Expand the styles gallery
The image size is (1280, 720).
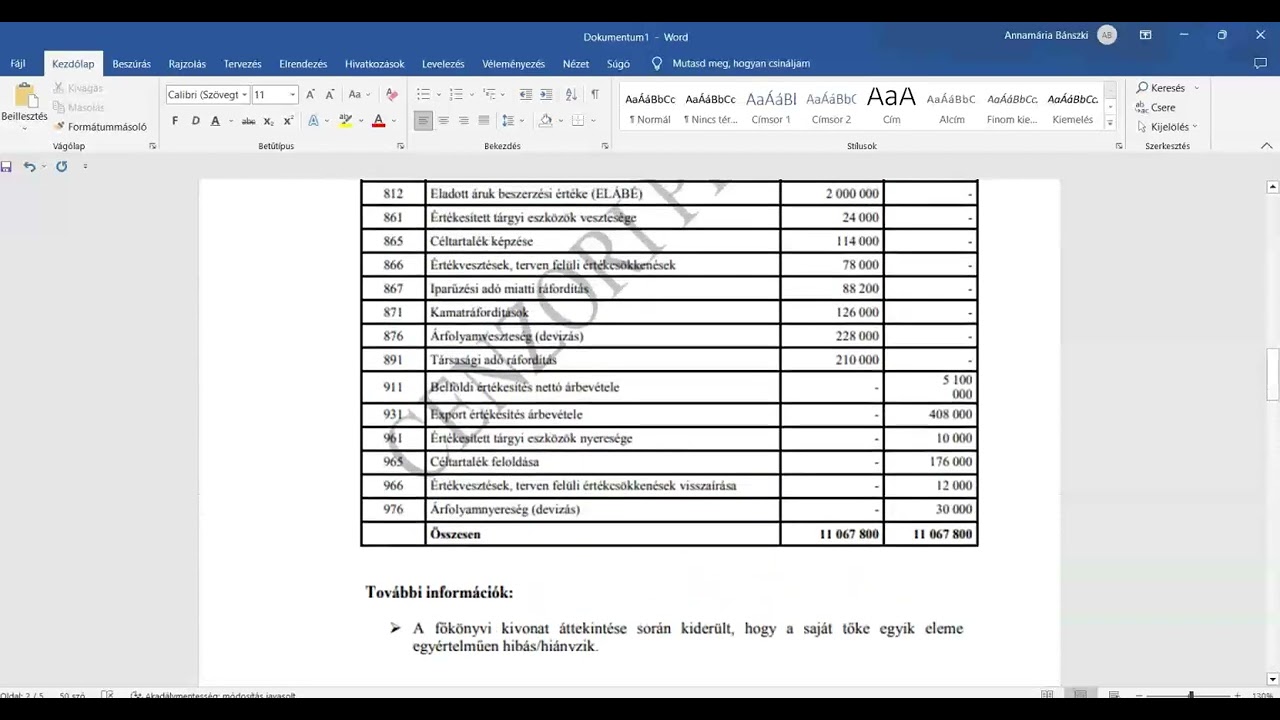[1110, 123]
